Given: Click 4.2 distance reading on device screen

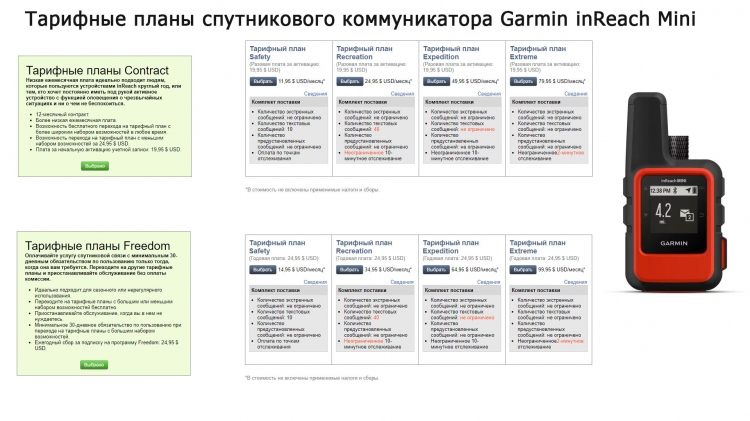Looking at the screenshot, I should (x=663, y=211).
